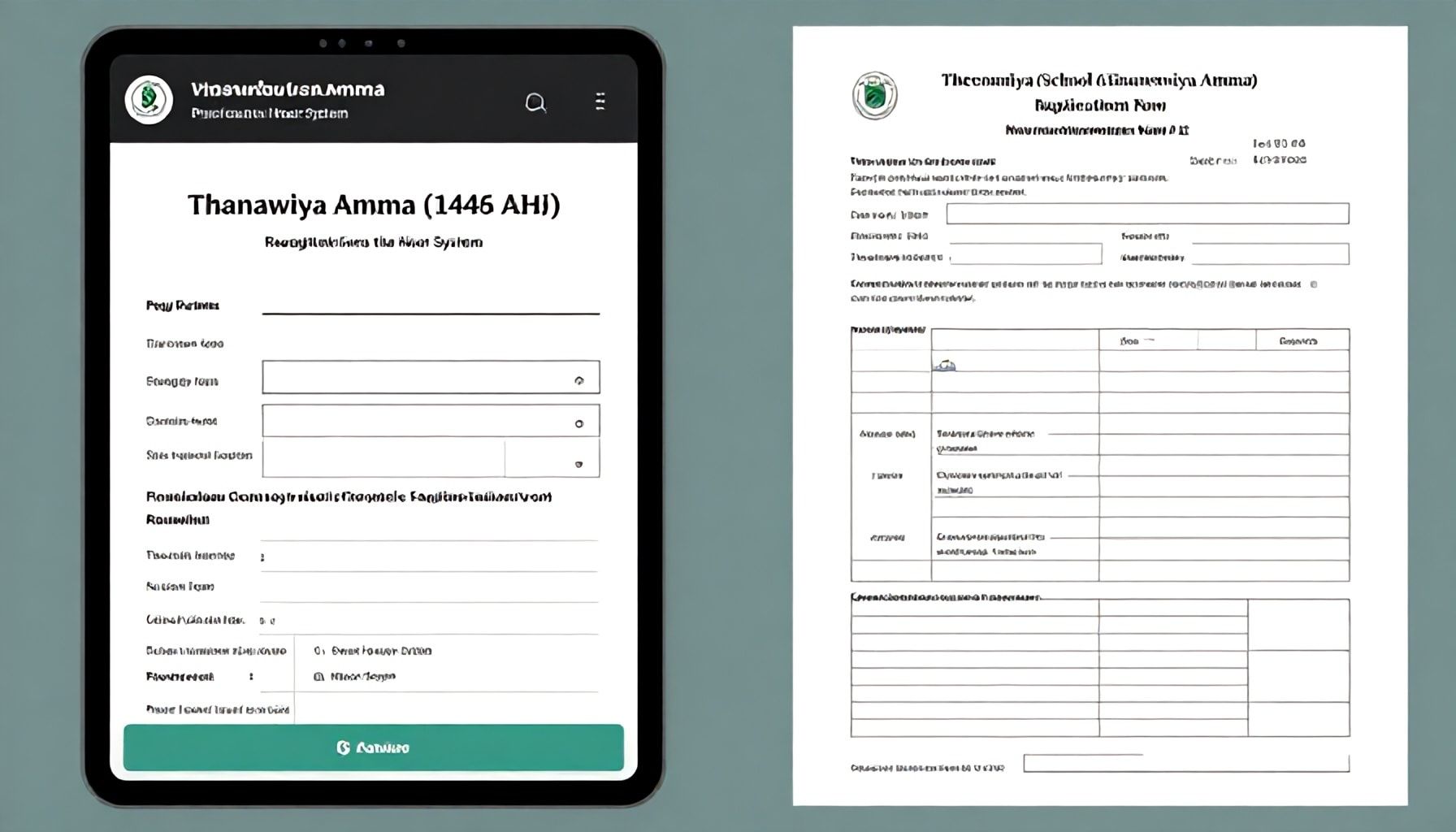Click the round emblem on the paper form

(x=874, y=96)
